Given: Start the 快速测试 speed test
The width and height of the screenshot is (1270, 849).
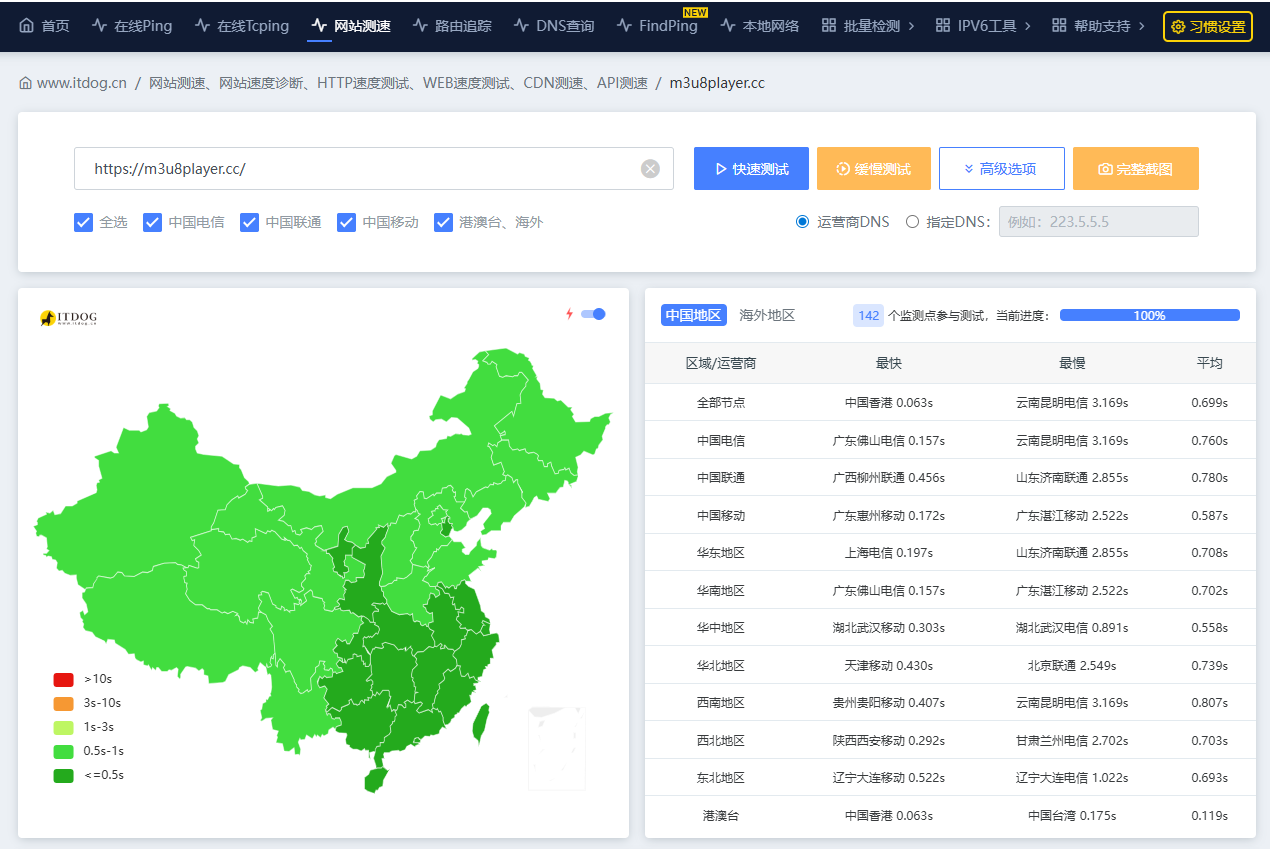Looking at the screenshot, I should pyautogui.click(x=751, y=169).
